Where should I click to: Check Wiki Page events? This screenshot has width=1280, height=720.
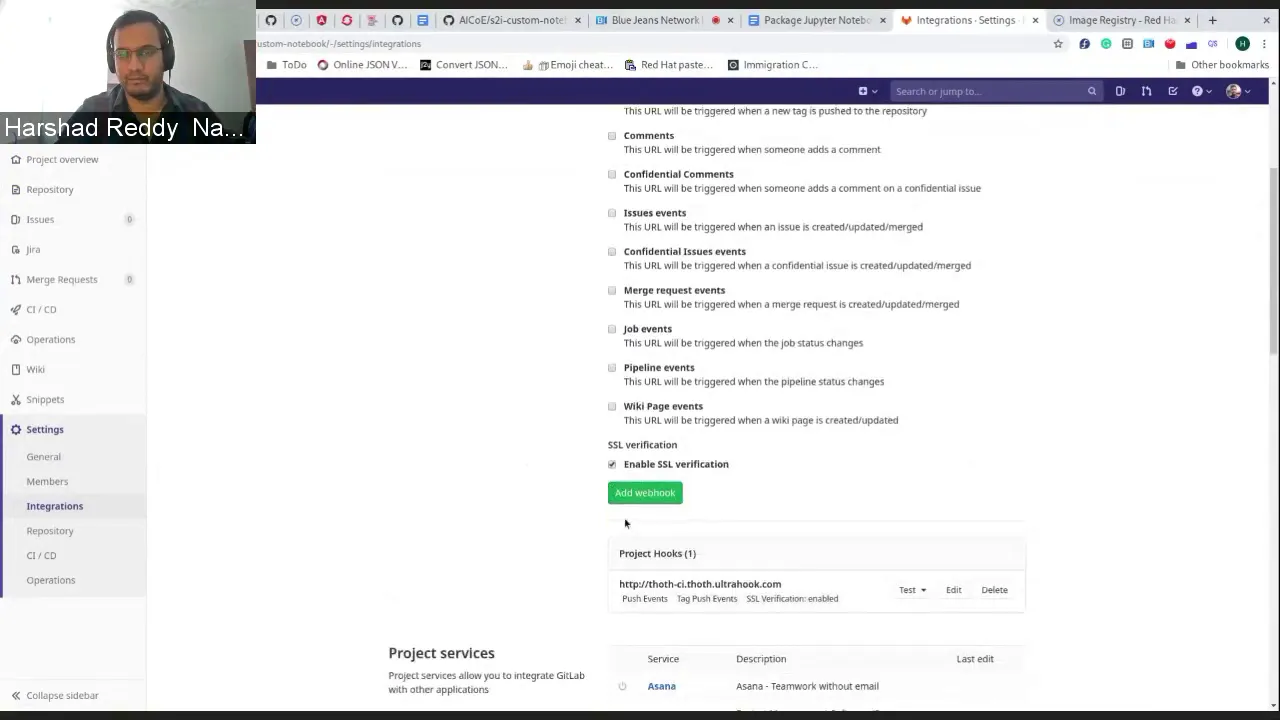point(612,406)
